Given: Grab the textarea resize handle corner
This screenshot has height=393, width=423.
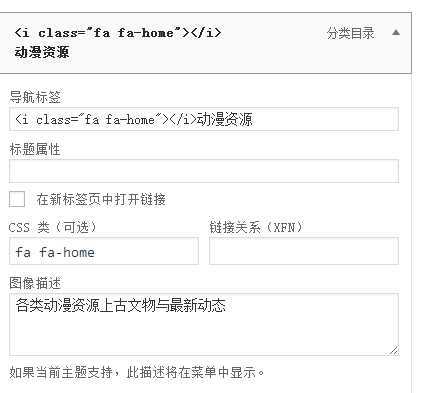Looking at the screenshot, I should [393, 350].
